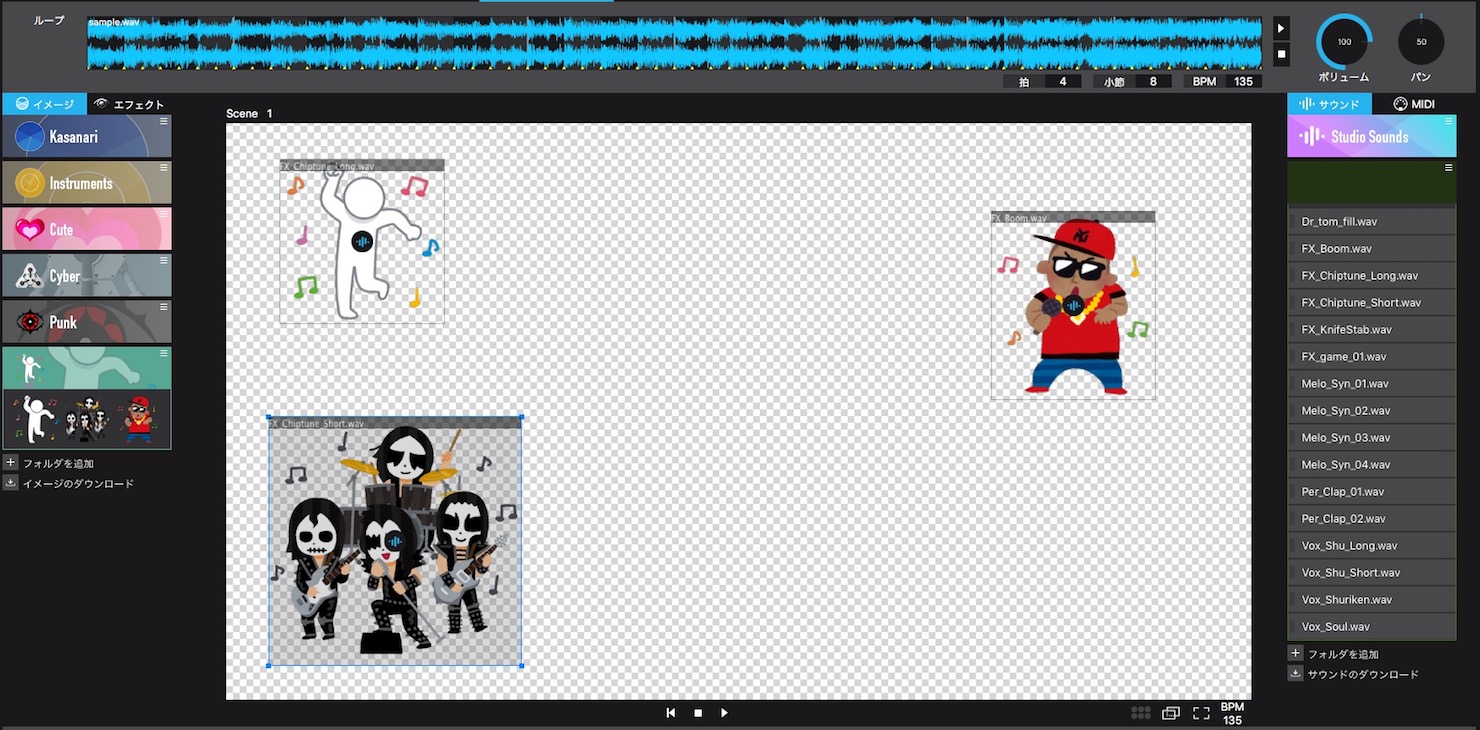The image size is (1480, 730).
Task: Click the plus icon to add image folder
Action: [x=11, y=463]
